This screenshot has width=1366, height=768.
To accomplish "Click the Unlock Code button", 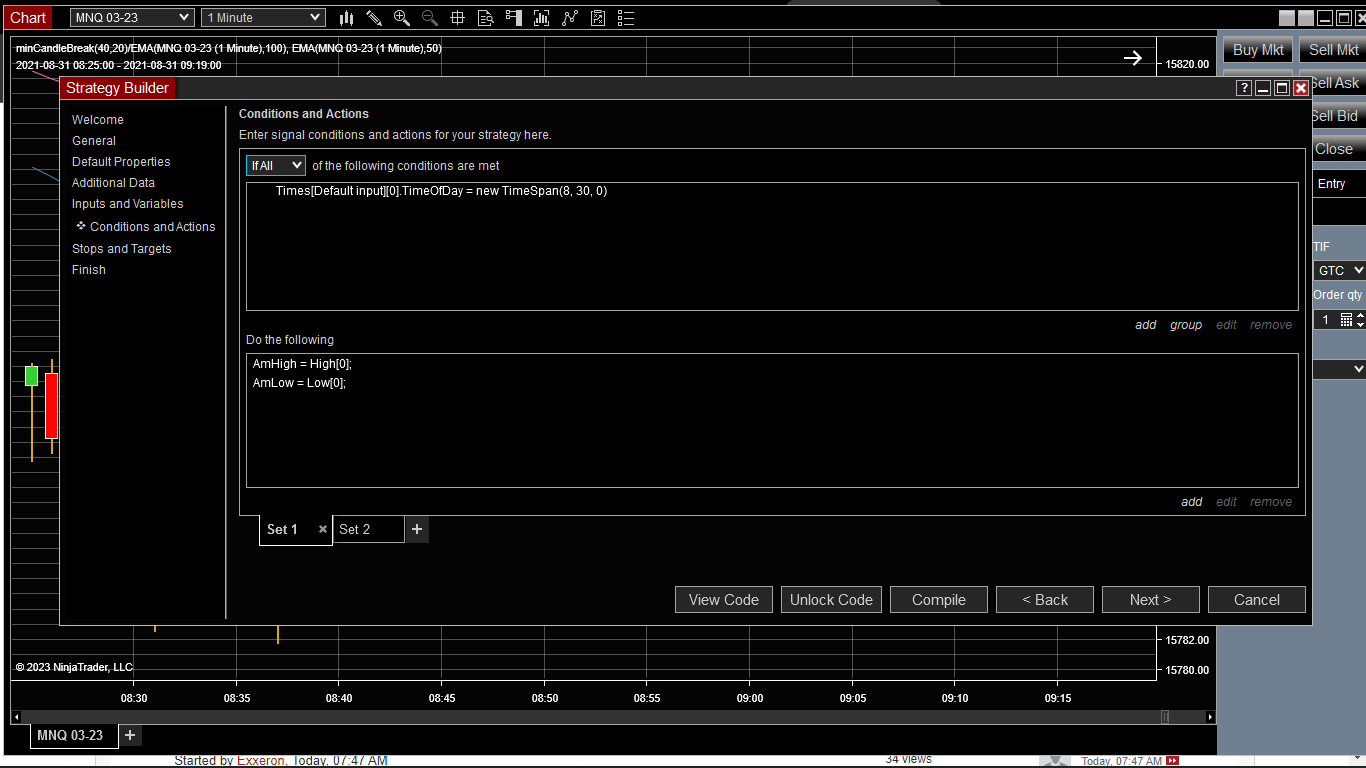I will click(831, 600).
